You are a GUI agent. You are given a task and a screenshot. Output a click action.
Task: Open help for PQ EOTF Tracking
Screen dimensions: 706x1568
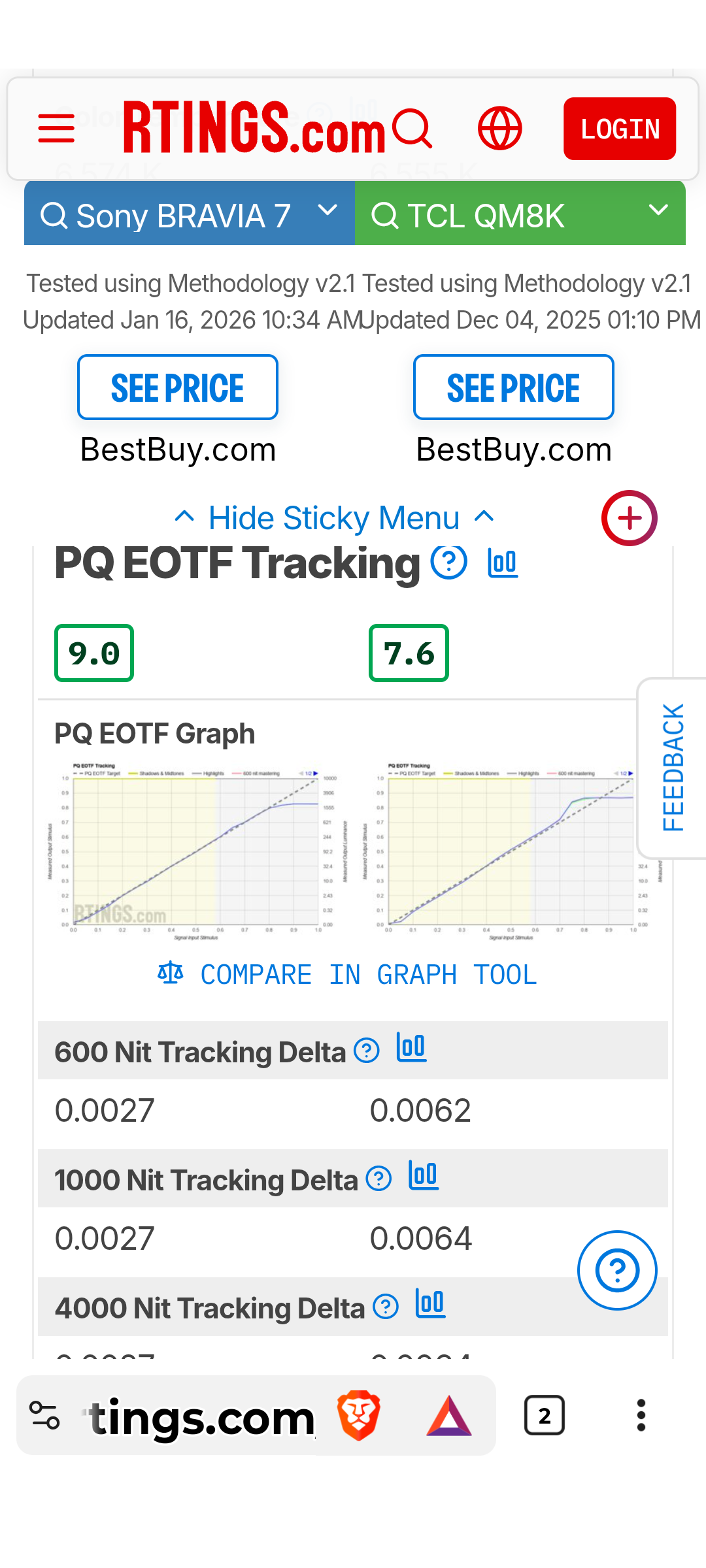tap(449, 562)
